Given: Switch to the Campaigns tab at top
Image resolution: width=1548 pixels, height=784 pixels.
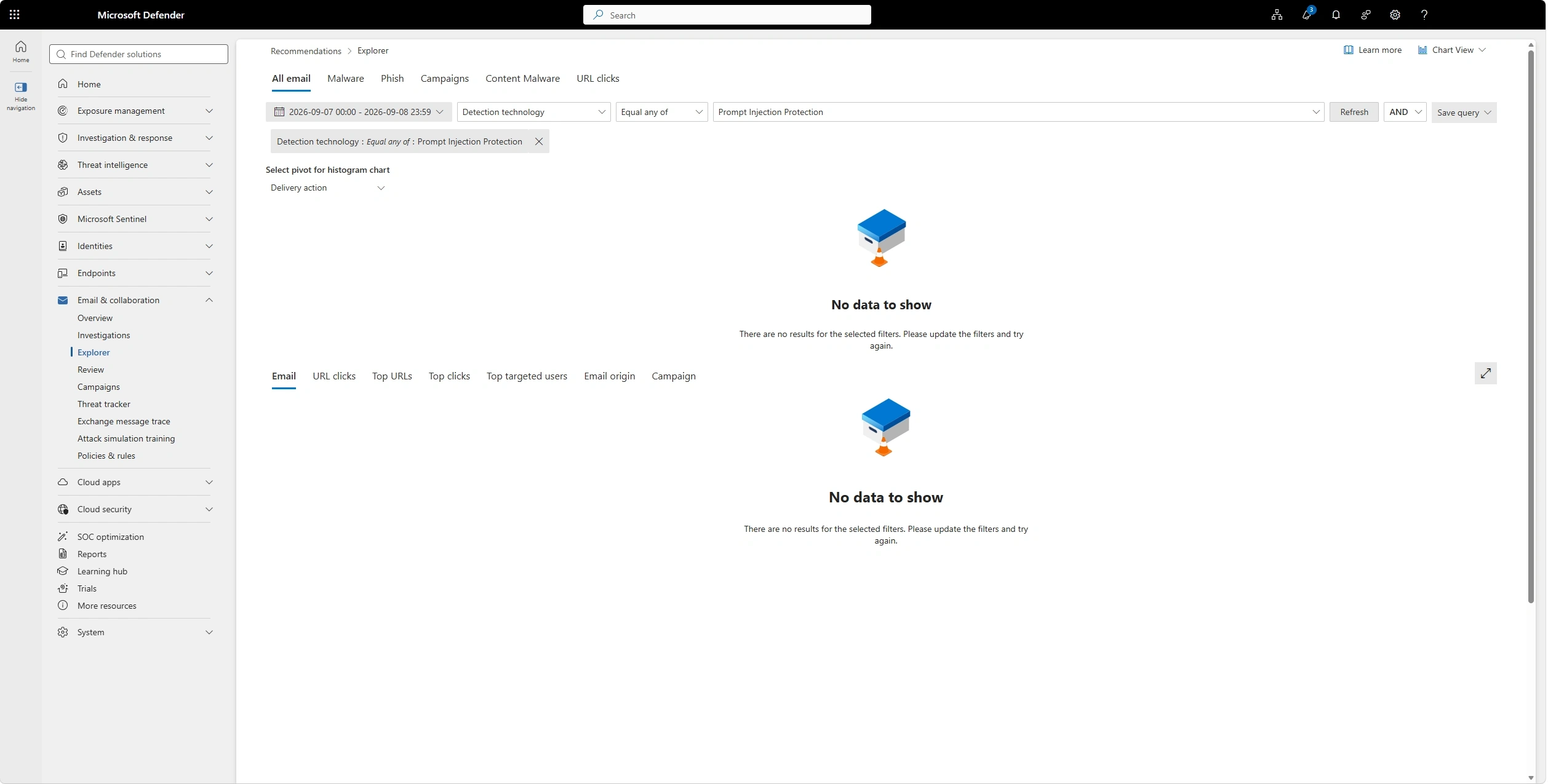Looking at the screenshot, I should click(444, 79).
